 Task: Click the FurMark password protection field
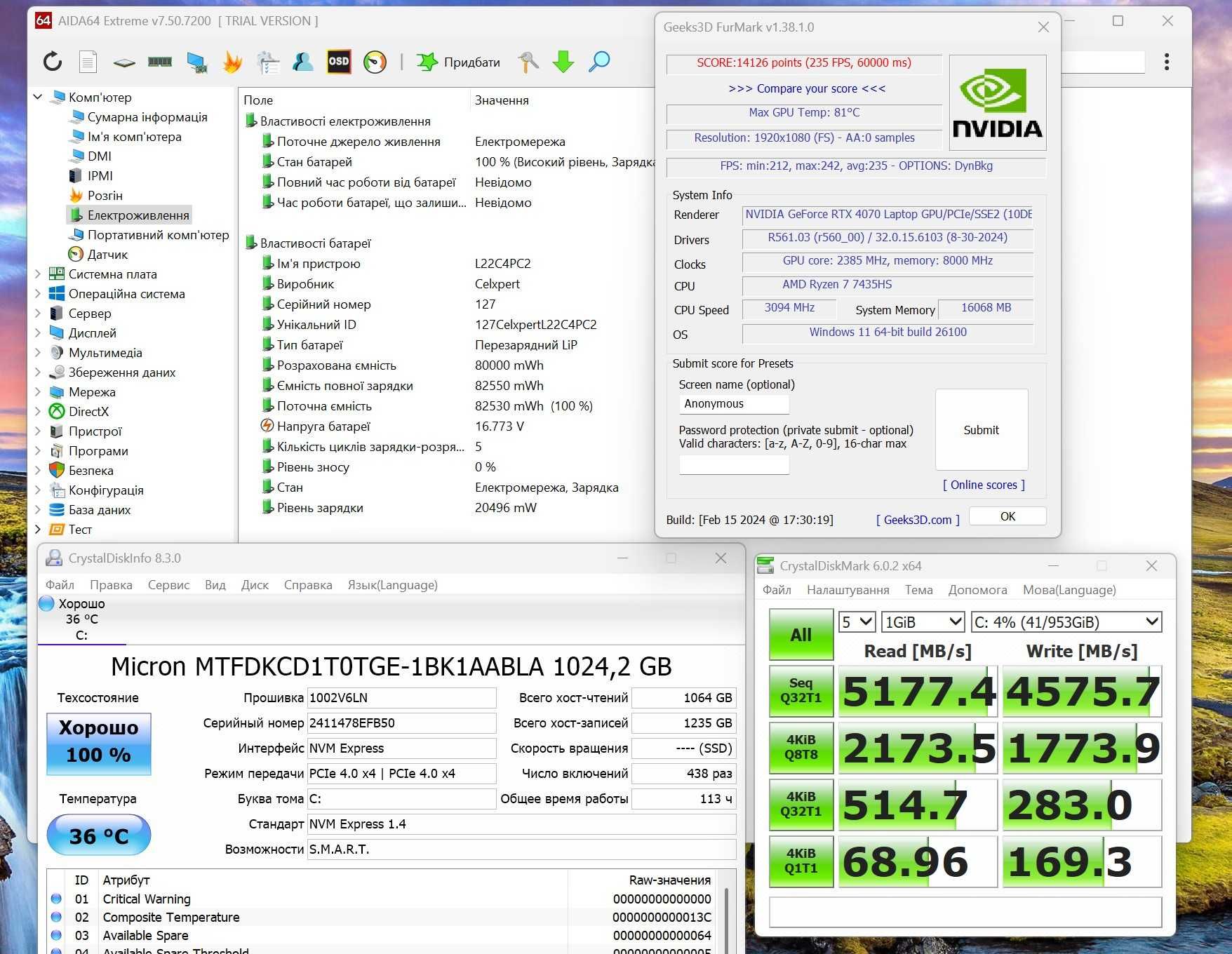734,464
